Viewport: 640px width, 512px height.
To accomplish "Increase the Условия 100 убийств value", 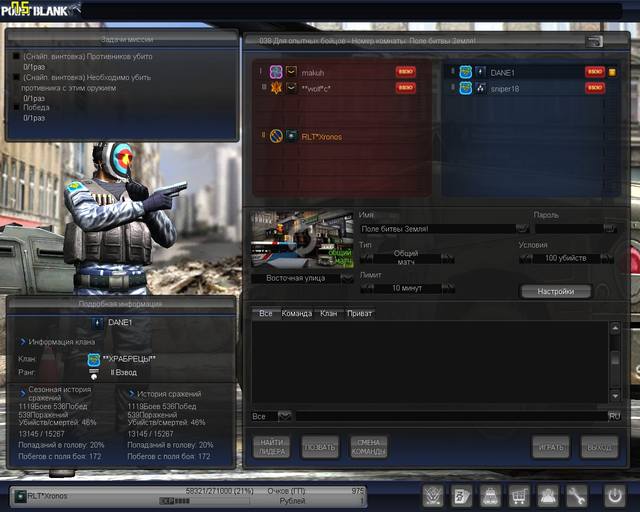I will pyautogui.click(x=607, y=258).
